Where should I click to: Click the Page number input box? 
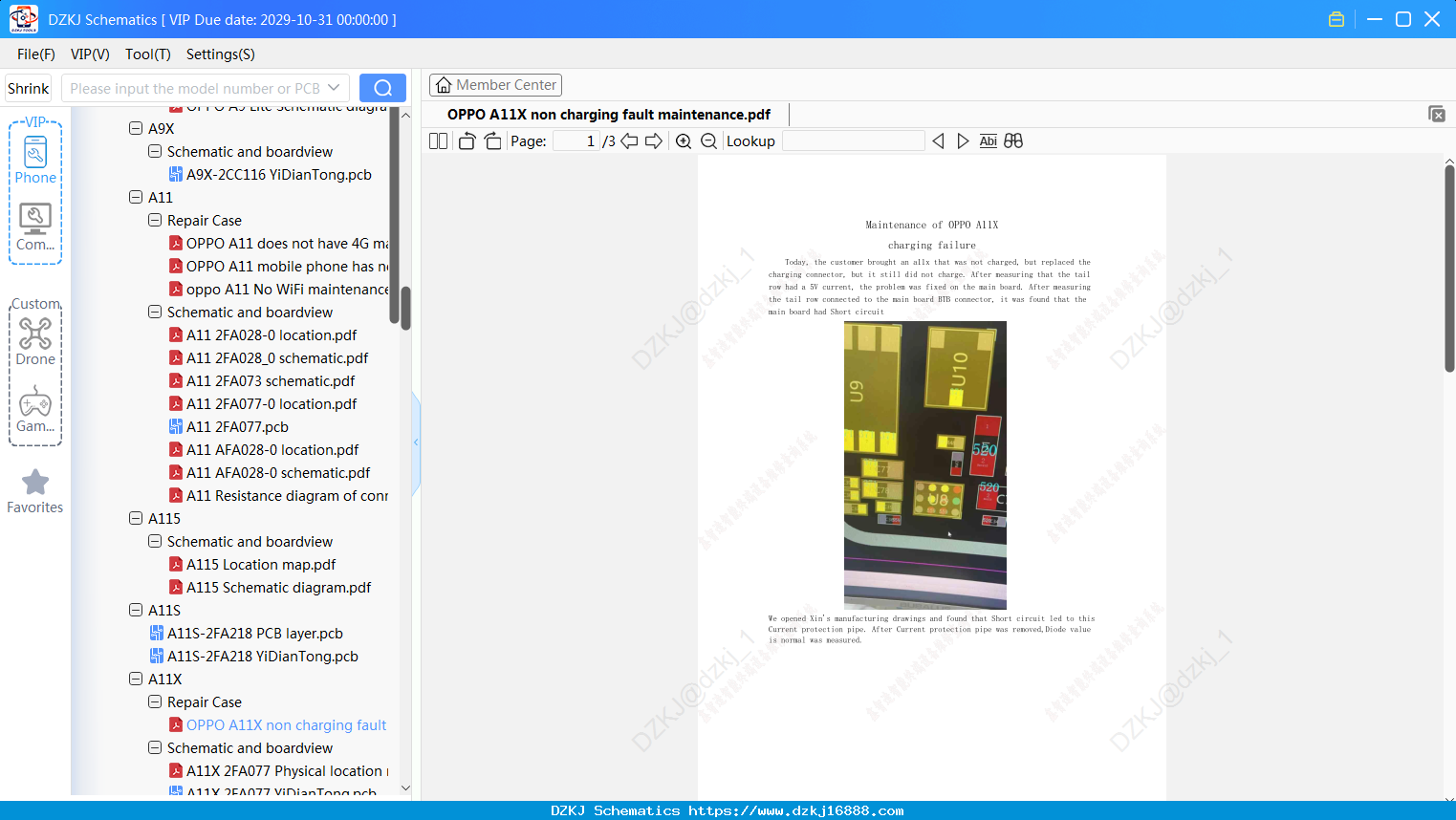[x=576, y=141]
